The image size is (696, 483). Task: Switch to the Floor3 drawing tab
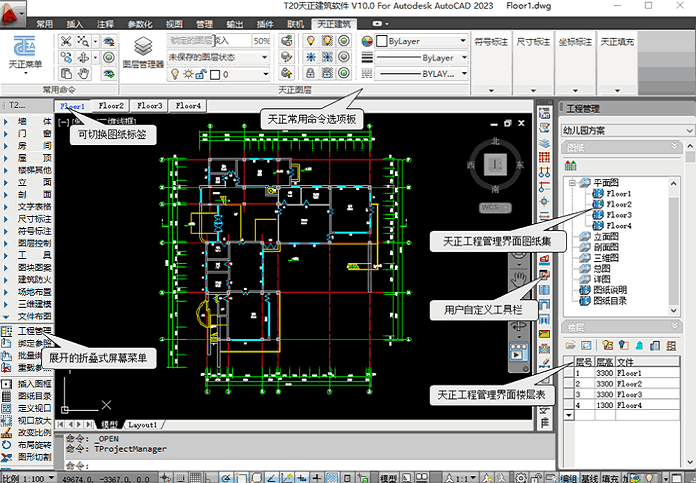[x=149, y=105]
